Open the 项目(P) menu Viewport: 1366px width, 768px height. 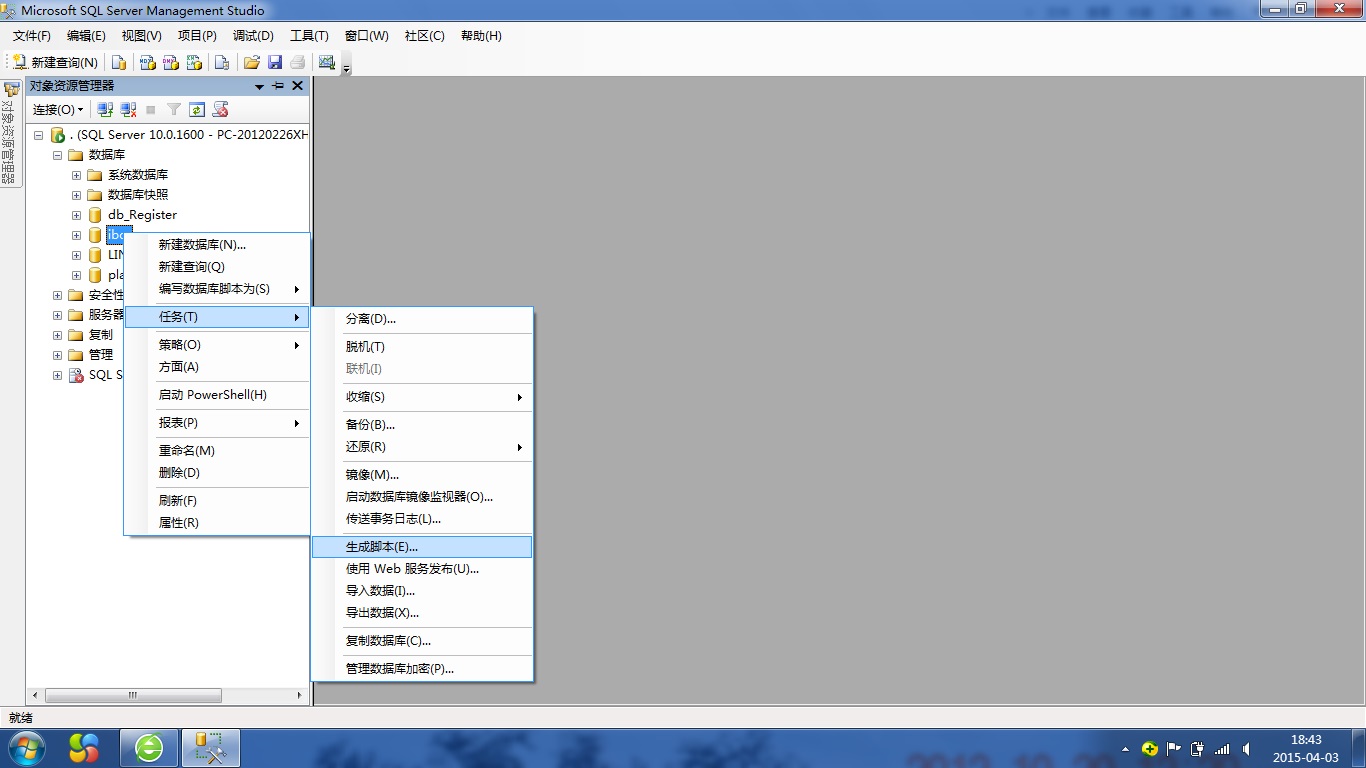pyautogui.click(x=197, y=36)
